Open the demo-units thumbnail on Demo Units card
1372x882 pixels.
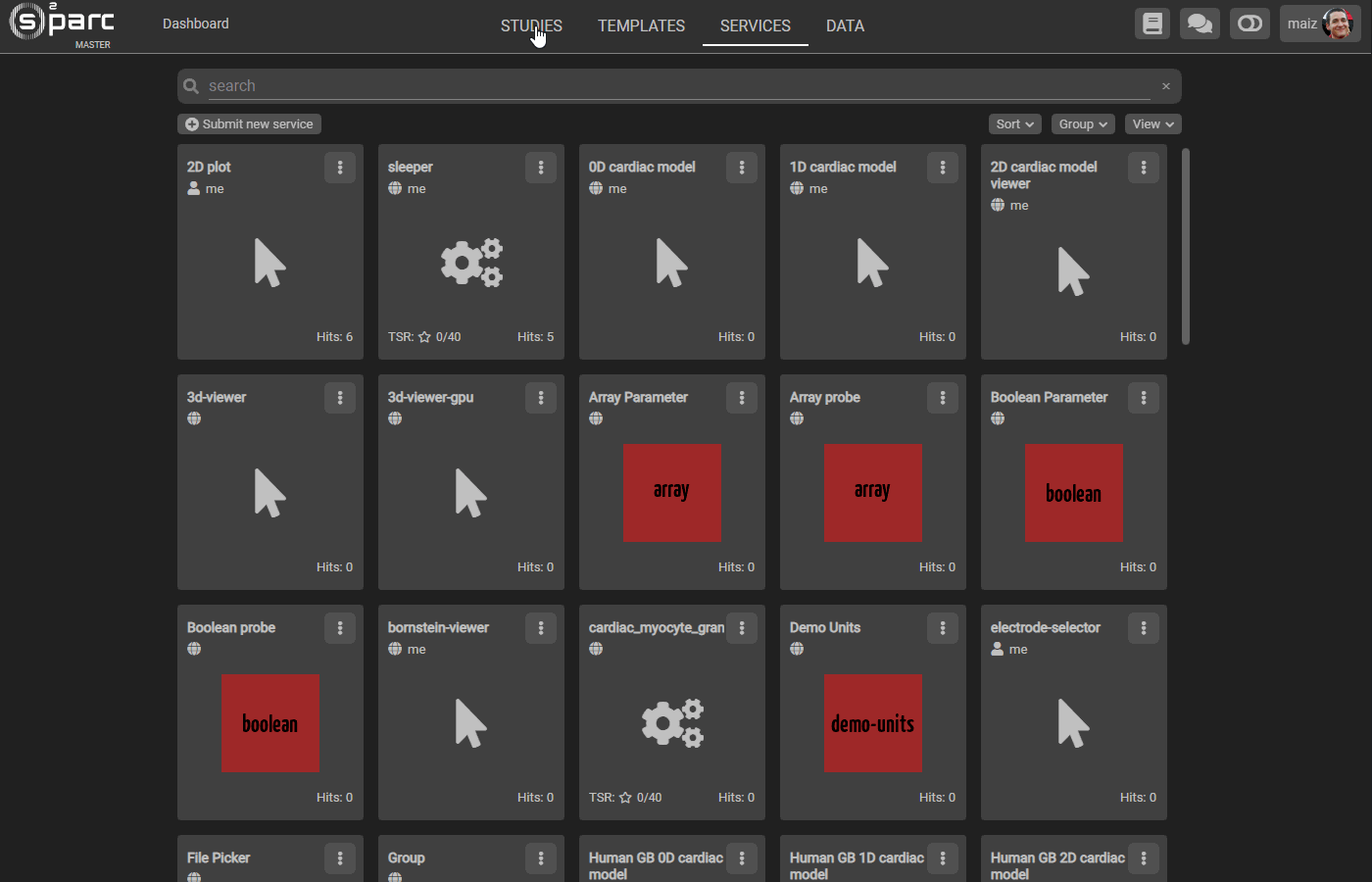pos(873,723)
